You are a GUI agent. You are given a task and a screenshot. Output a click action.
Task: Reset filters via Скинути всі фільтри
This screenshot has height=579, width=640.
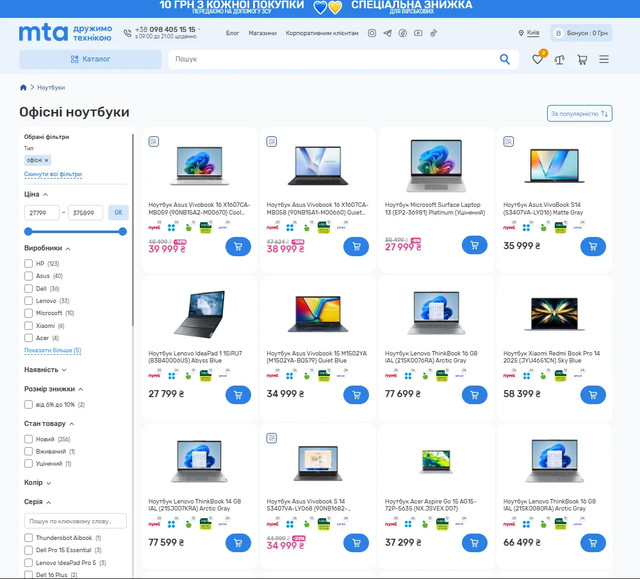(x=53, y=174)
